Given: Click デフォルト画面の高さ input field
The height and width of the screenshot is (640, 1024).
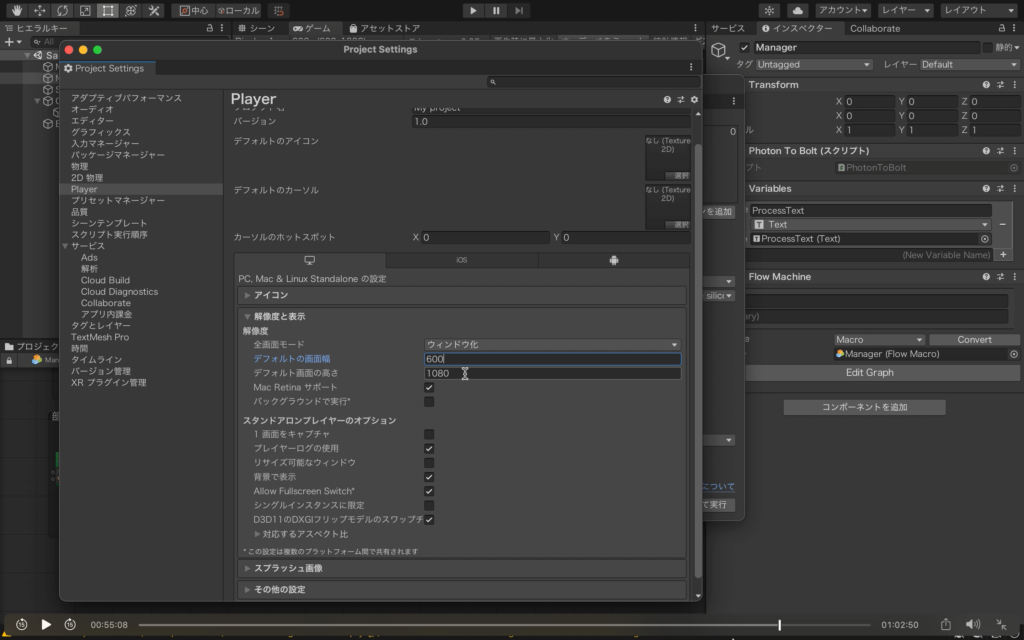Looking at the screenshot, I should tap(552, 374).
